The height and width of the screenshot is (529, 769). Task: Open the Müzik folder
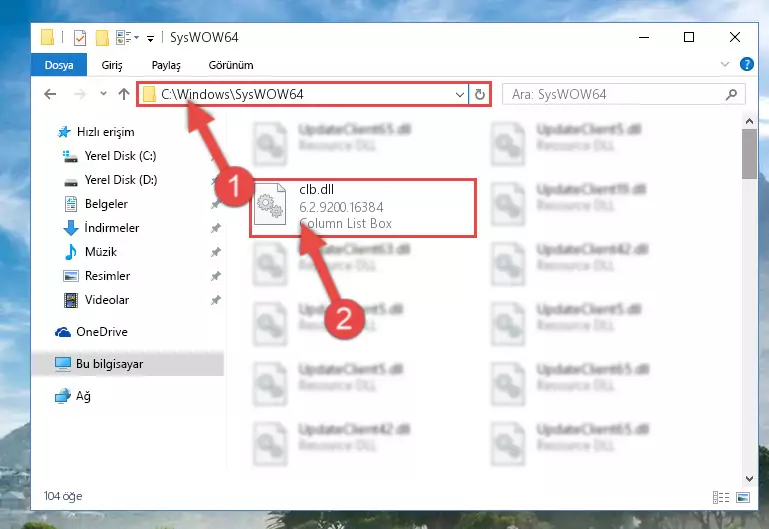[101, 252]
